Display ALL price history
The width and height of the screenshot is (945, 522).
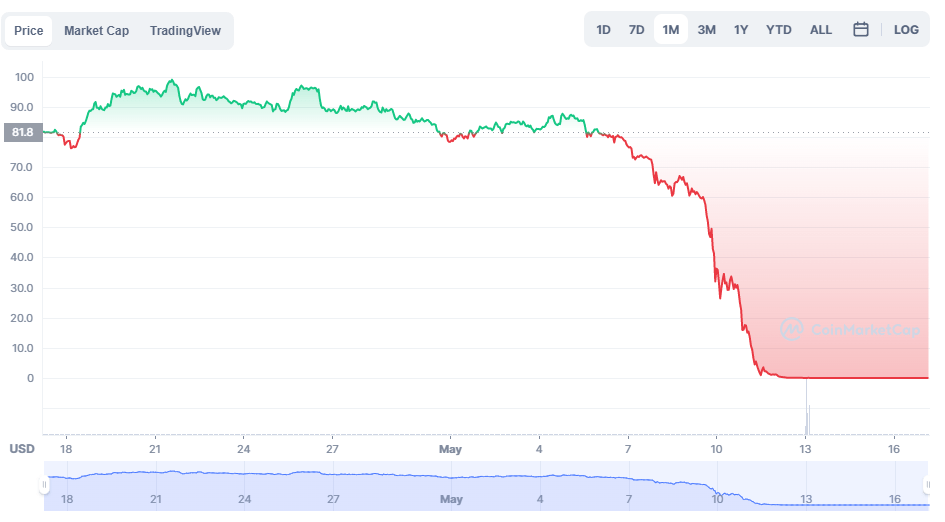pos(820,30)
